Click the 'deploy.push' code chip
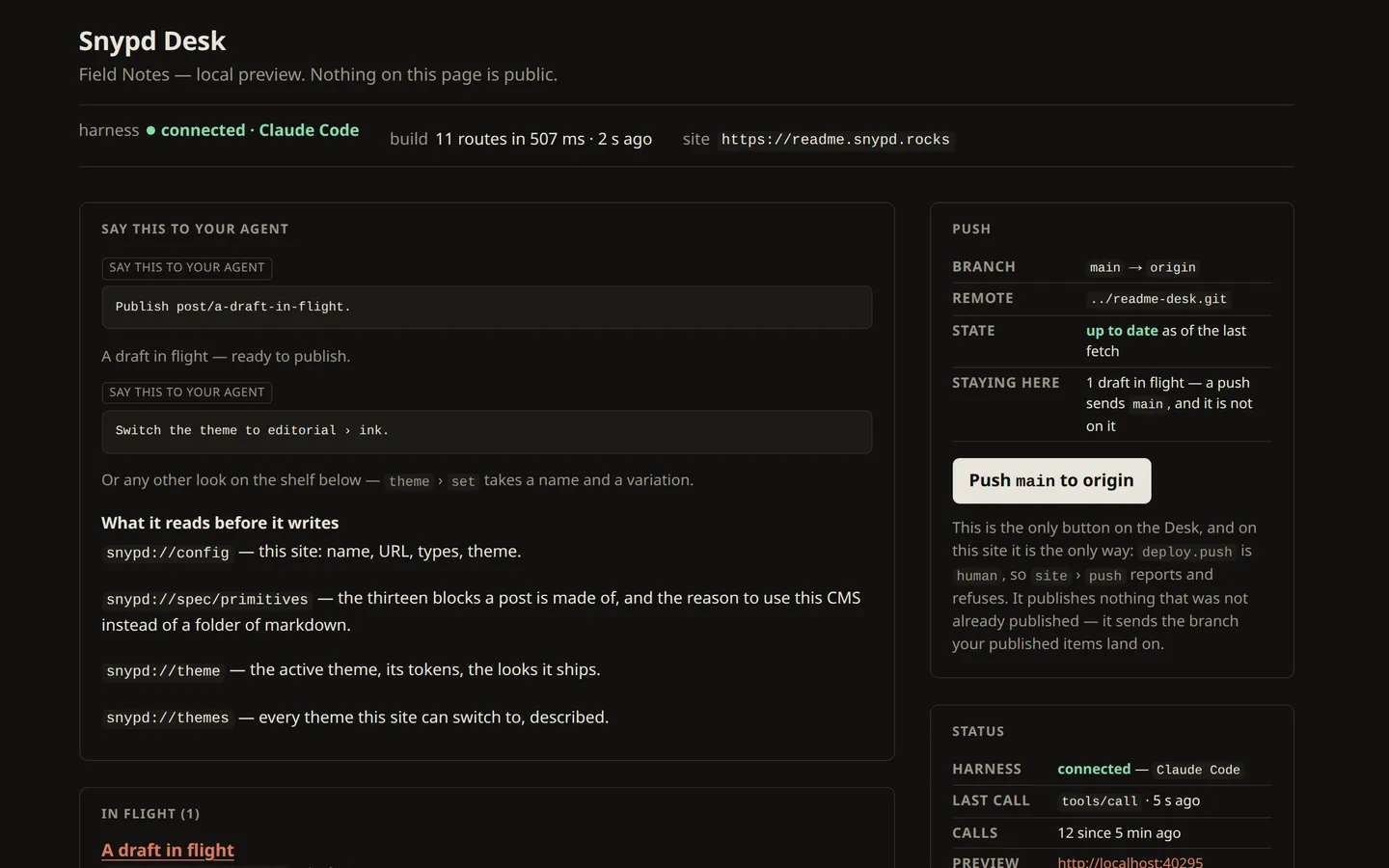The image size is (1389, 868). click(1187, 552)
